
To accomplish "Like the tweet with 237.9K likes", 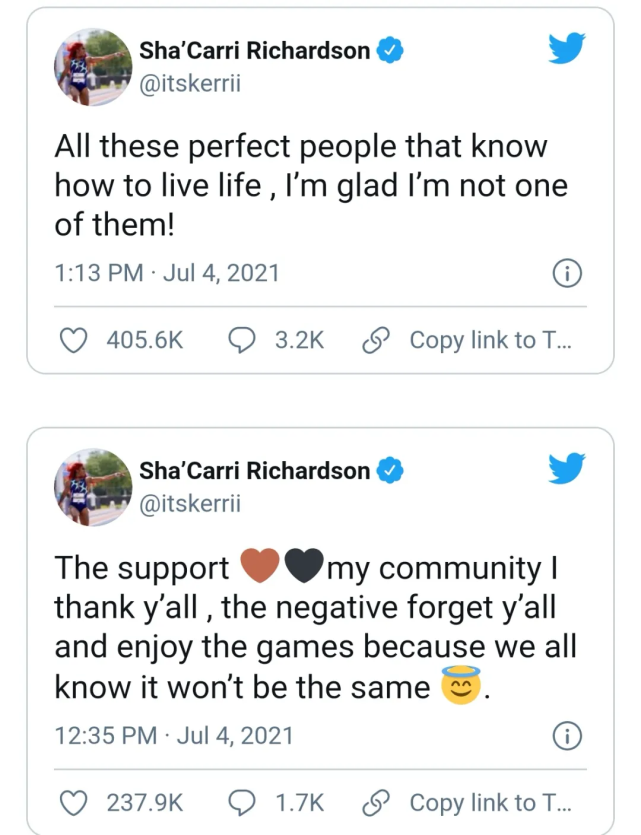I will point(73,802).
